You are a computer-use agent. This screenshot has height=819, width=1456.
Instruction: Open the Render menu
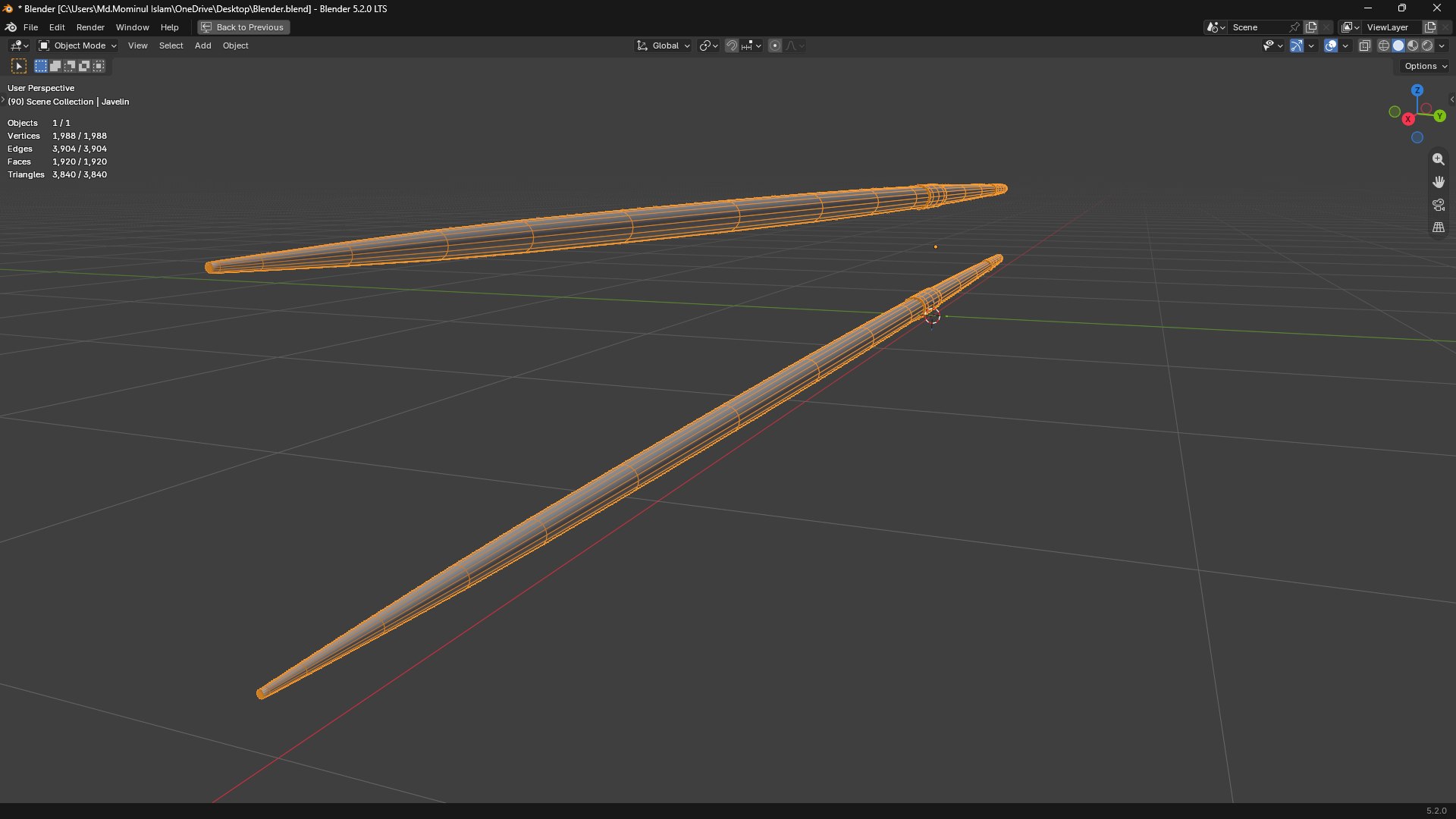click(90, 27)
